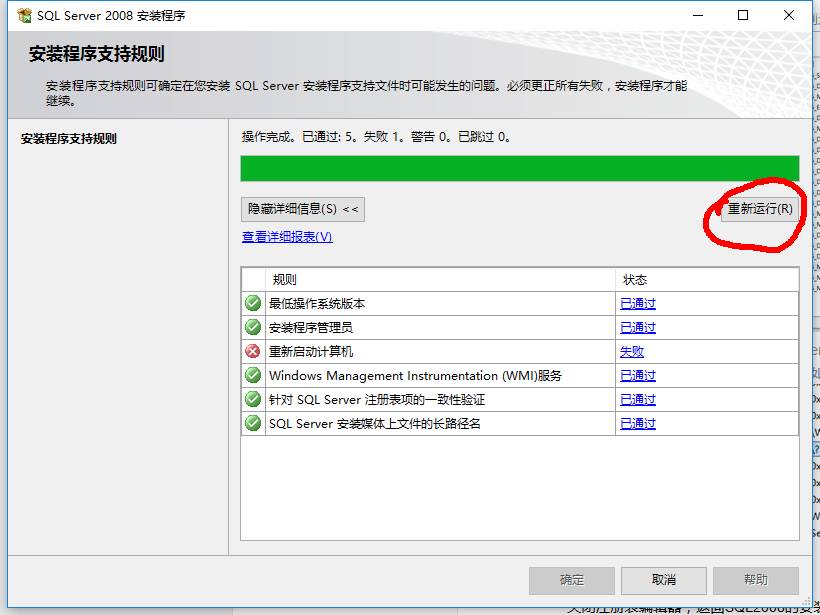Click the SQL Server setup title bar icon
This screenshot has height=615, width=820.
[x=24, y=15]
